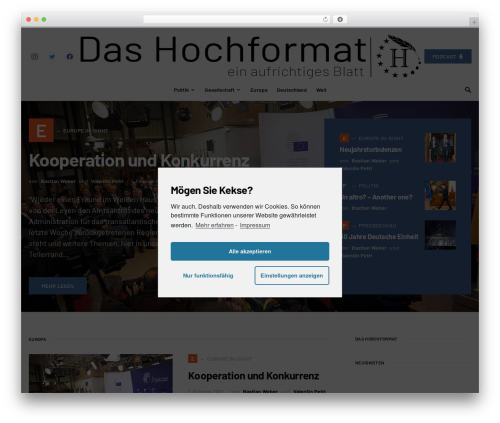This screenshot has width=500, height=423.
Task: Accept all cookies with Alle akzeptieren
Action: [250, 251]
